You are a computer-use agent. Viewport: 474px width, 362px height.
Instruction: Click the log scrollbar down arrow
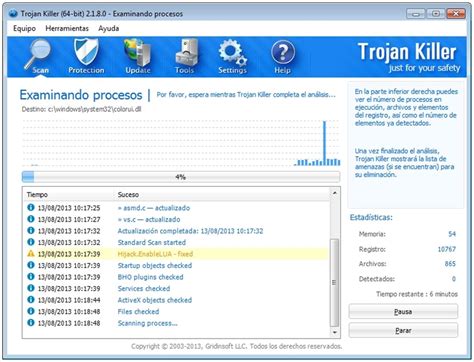click(335, 332)
